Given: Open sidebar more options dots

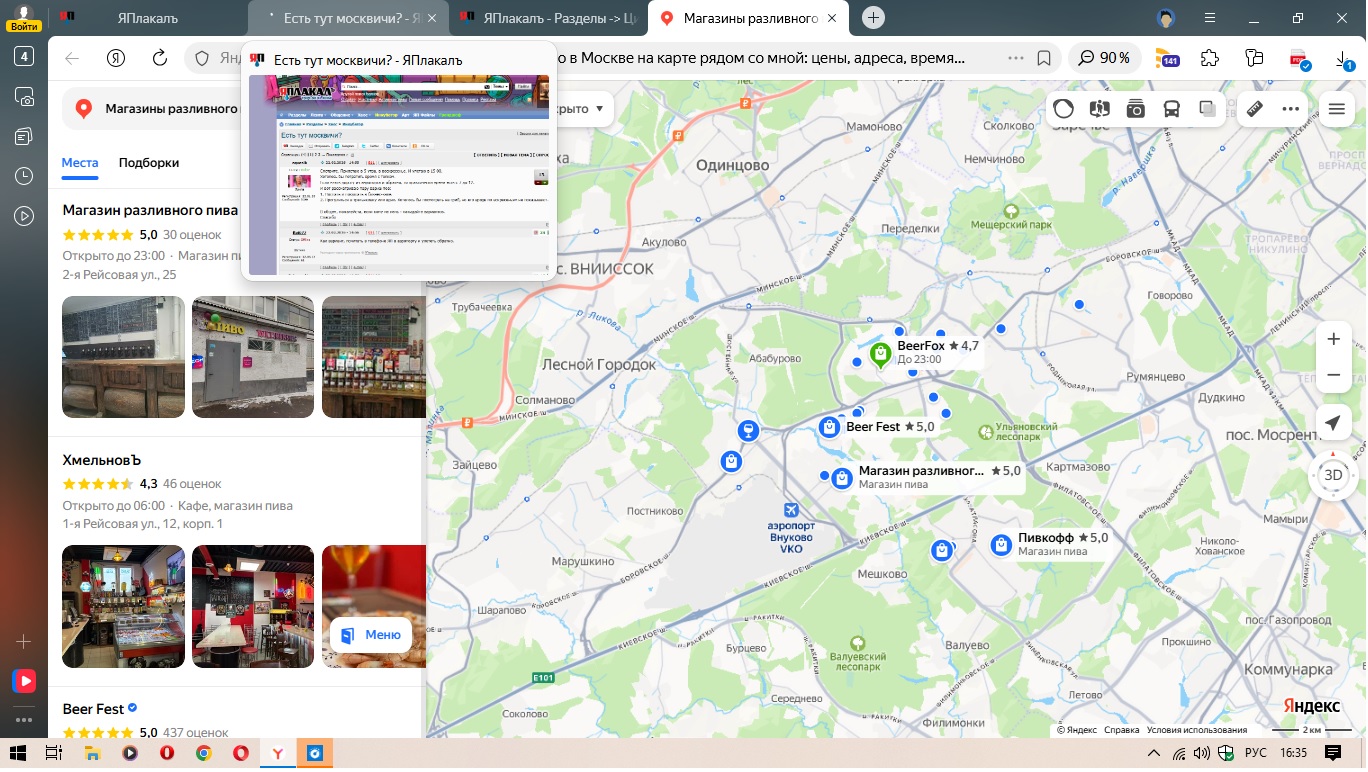Looking at the screenshot, I should click(x=24, y=719).
